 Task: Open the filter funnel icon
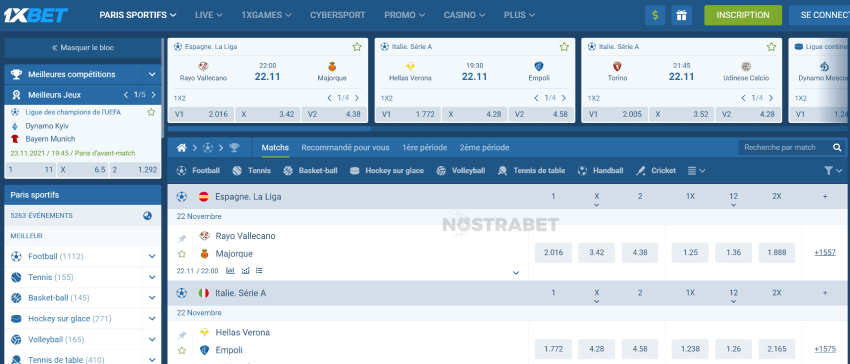point(828,170)
